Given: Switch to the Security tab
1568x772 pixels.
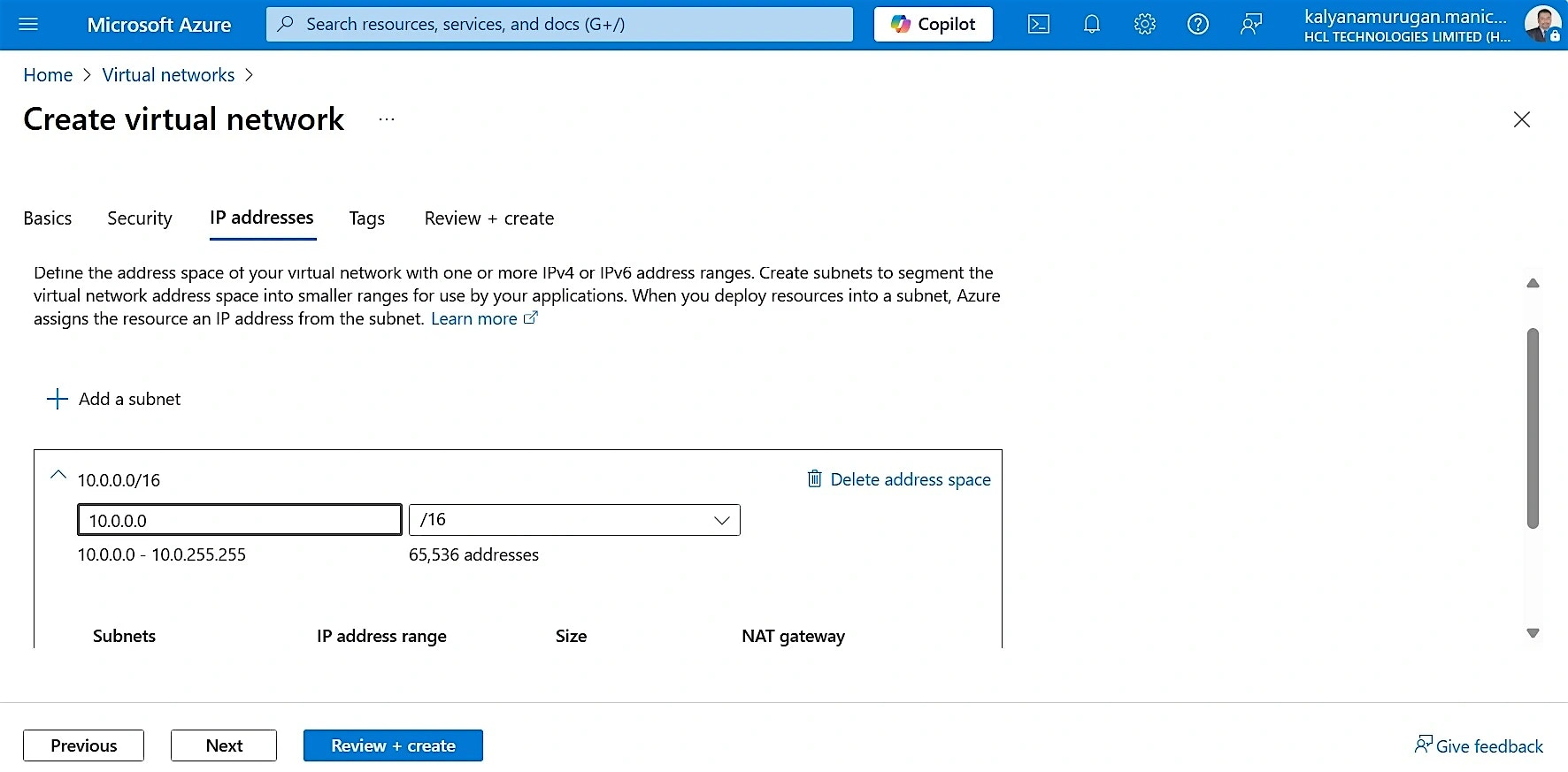Looking at the screenshot, I should coord(140,218).
